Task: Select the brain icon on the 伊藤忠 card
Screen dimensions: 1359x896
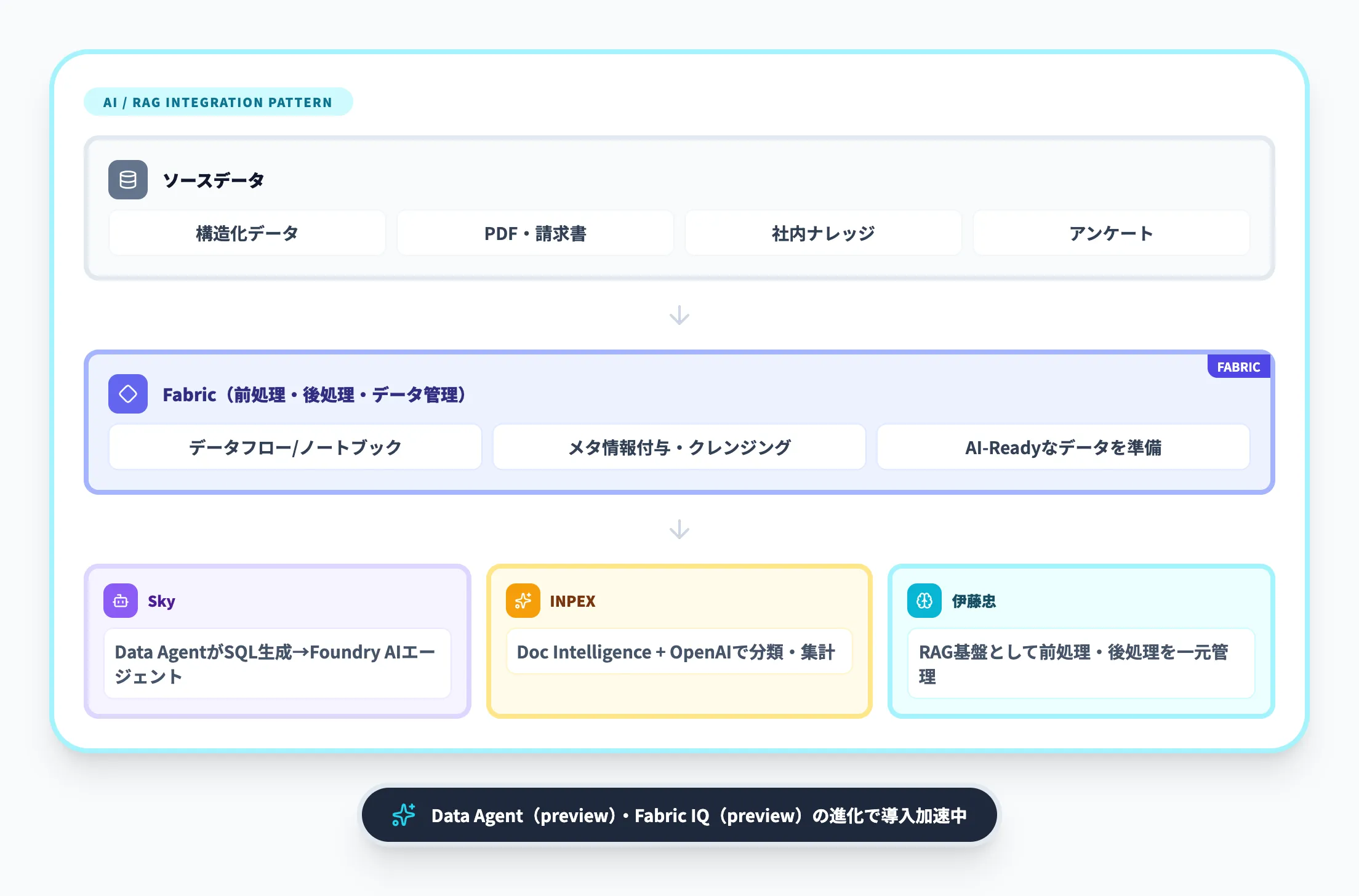Action: pyautogui.click(x=923, y=601)
